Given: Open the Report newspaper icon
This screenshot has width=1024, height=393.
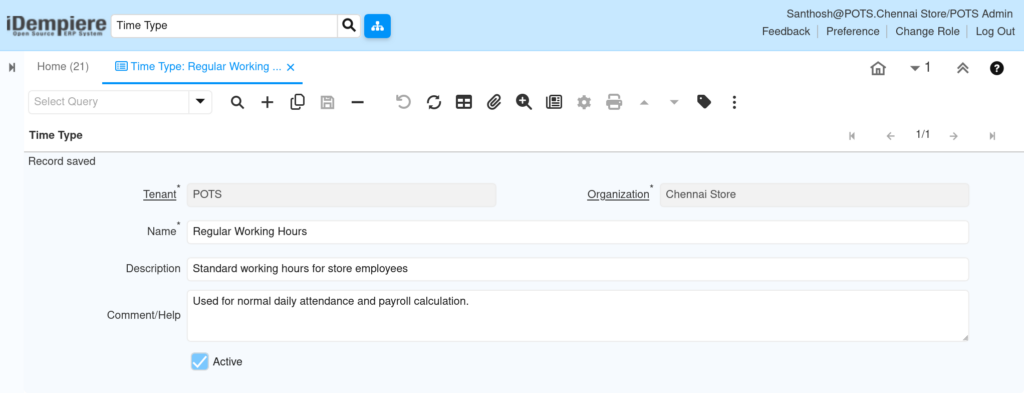Looking at the screenshot, I should point(554,102).
